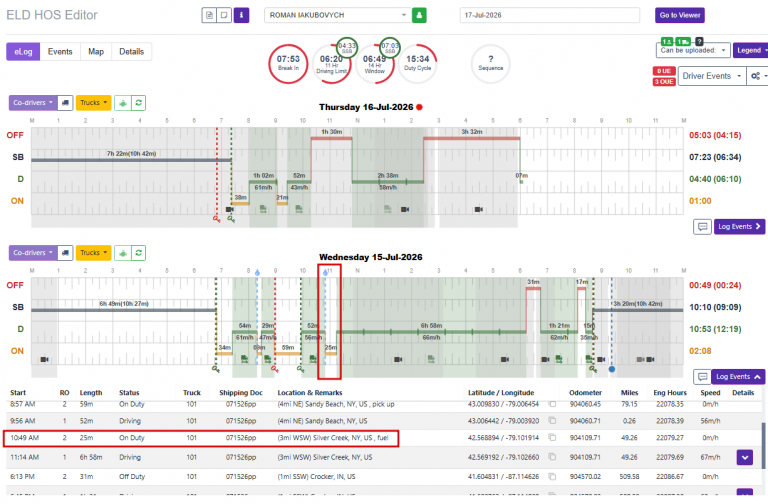
Task: Open Thursday's Trucks dropdown
Action: 94,103
